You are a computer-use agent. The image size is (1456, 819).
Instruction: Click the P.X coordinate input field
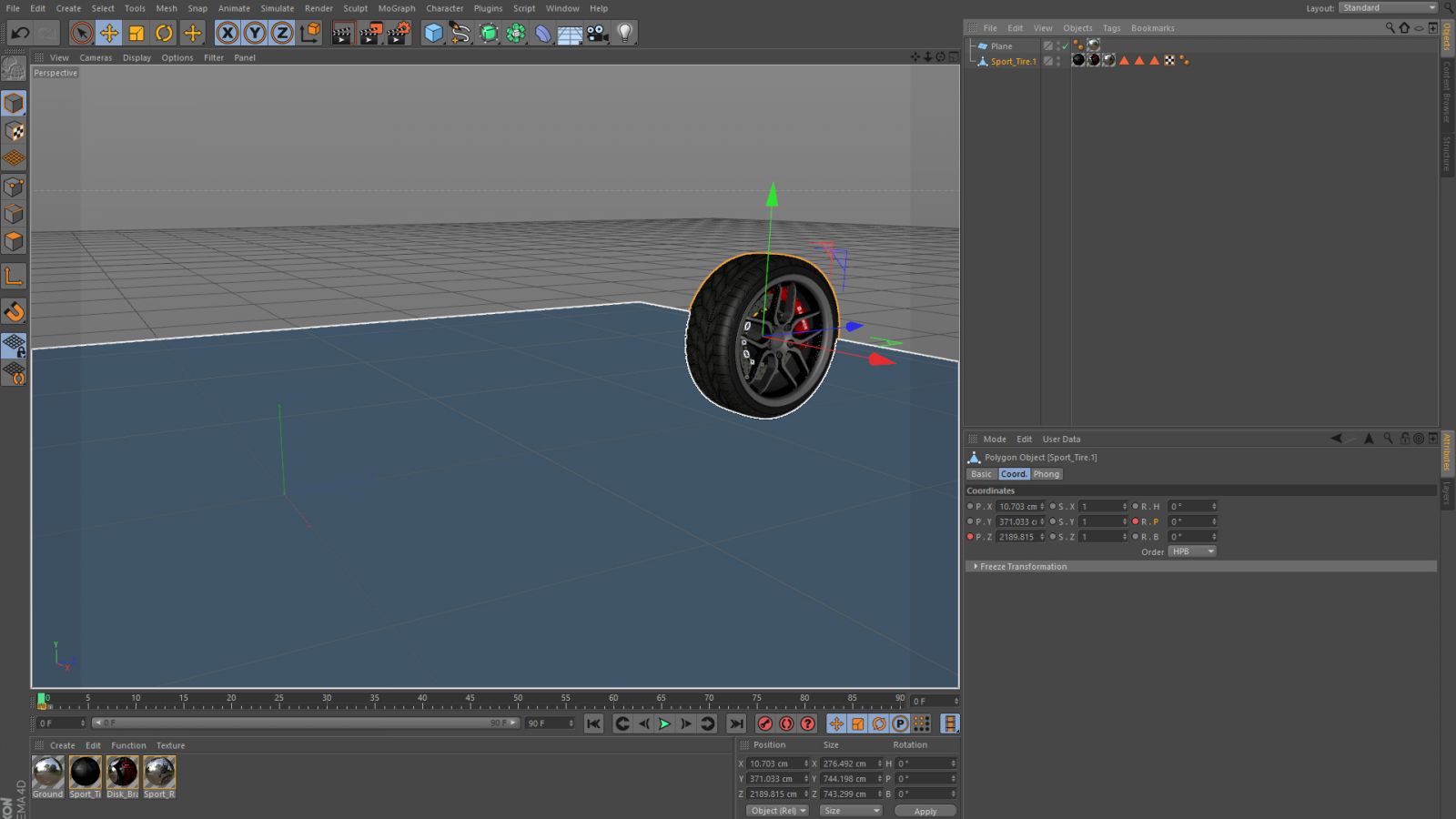(x=1017, y=506)
